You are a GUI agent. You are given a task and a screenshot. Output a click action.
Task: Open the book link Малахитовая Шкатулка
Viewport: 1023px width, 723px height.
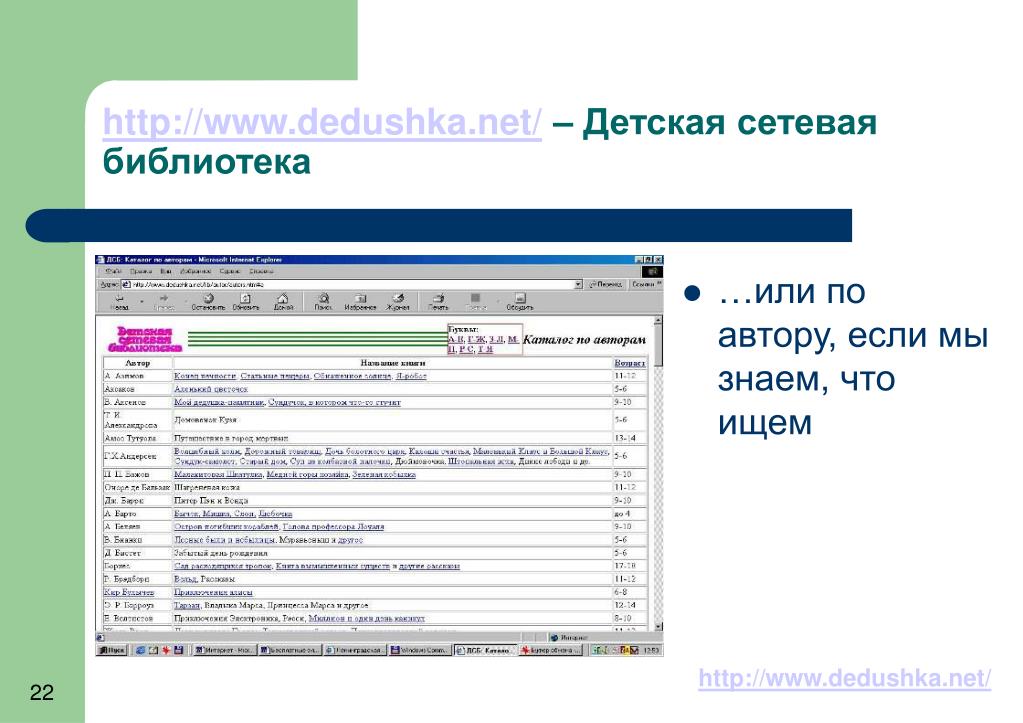point(219,474)
